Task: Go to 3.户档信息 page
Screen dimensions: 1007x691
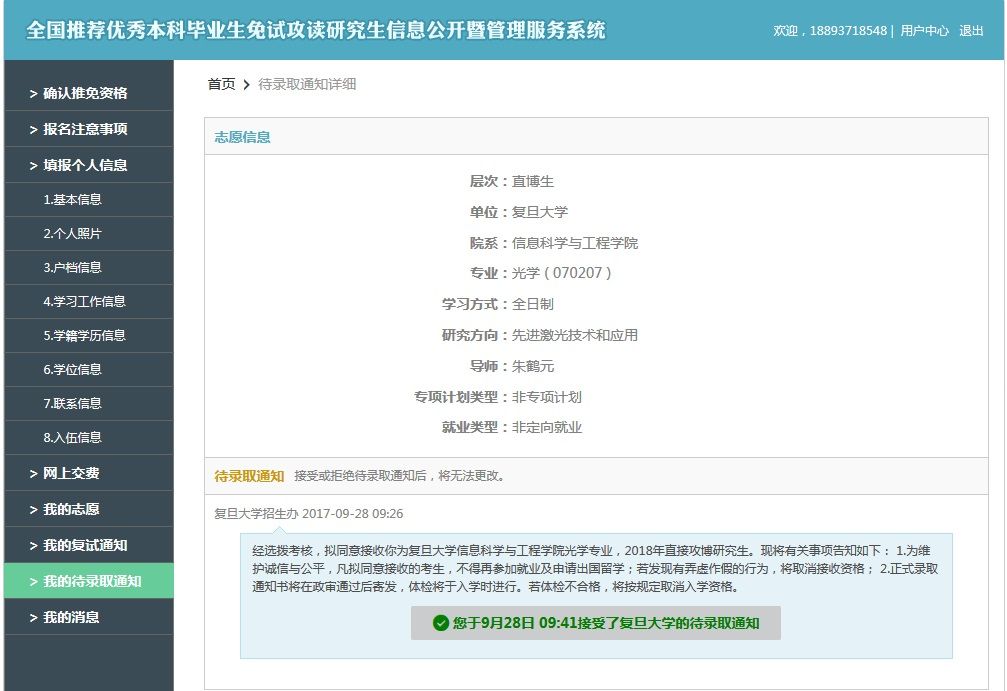Action: 72,267
